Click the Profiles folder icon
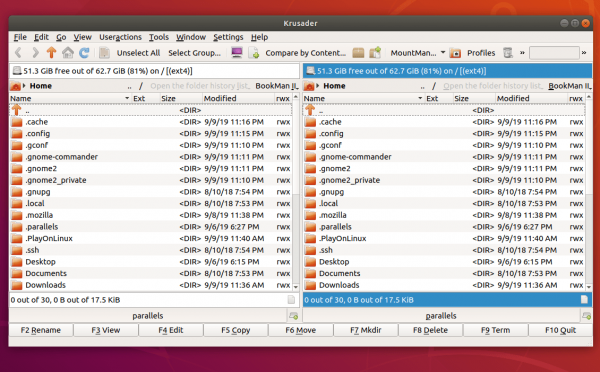Viewport: 600px width, 372px height. [x=455, y=53]
